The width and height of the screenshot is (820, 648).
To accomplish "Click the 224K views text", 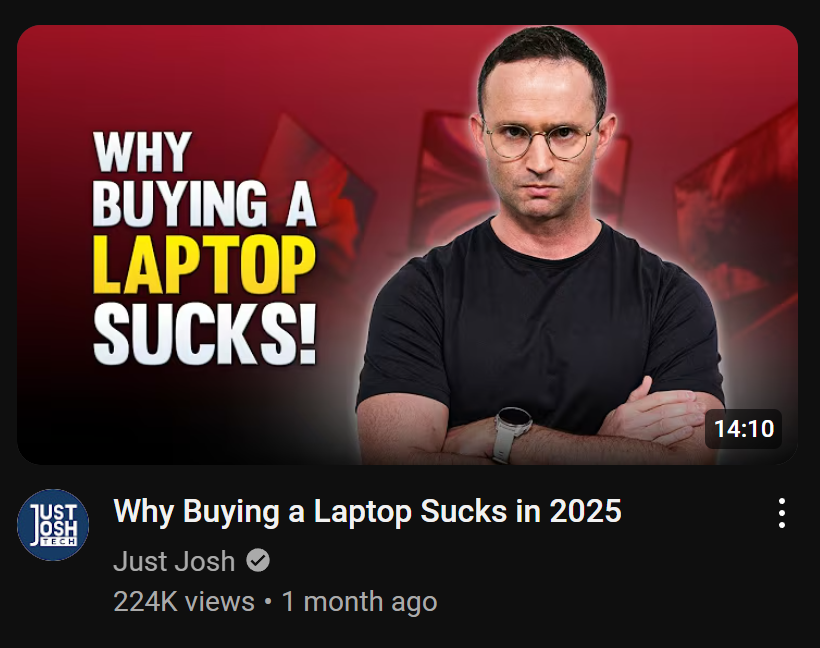I will (184, 601).
